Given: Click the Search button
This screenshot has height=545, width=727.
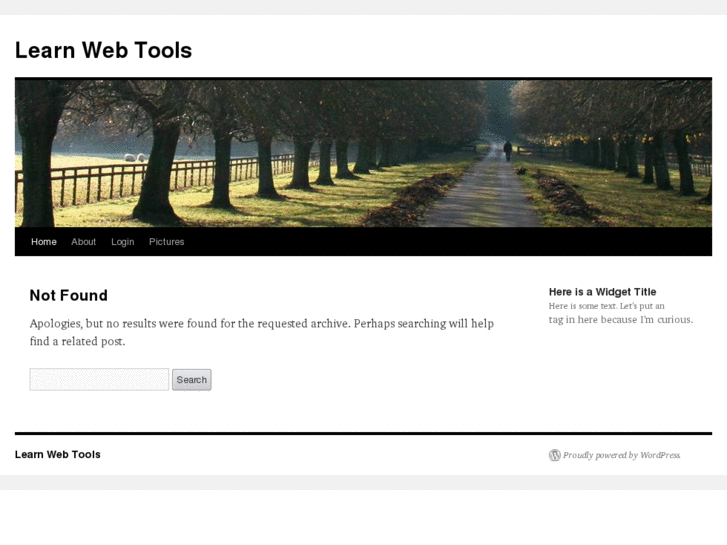Looking at the screenshot, I should [x=191, y=380].
